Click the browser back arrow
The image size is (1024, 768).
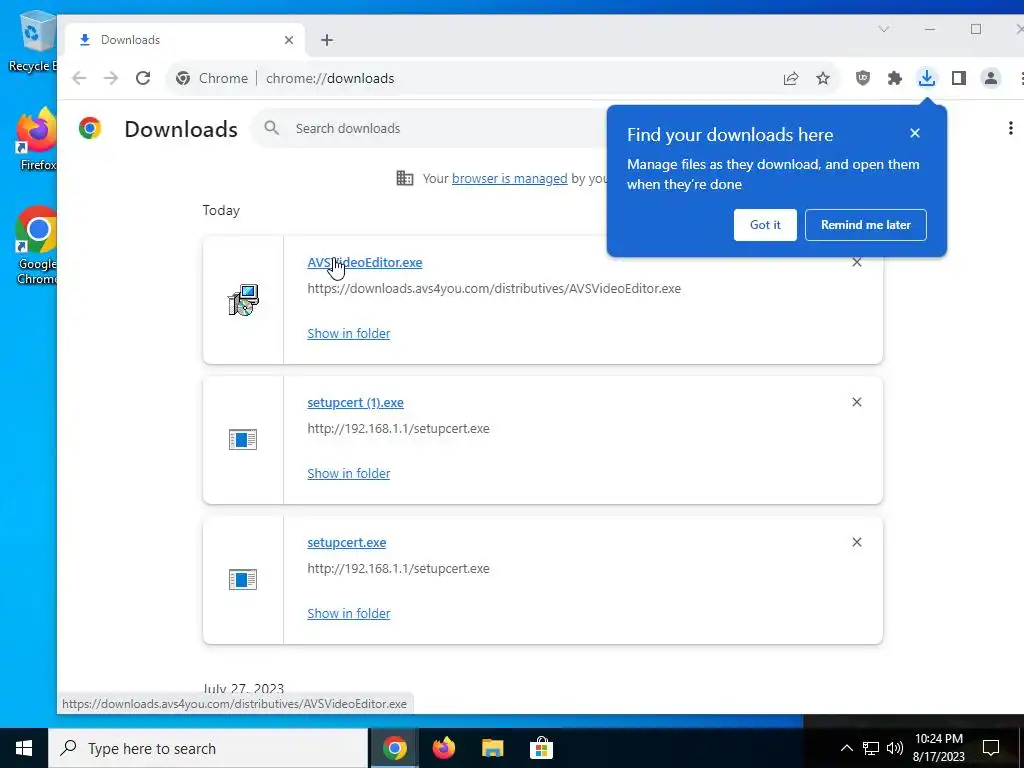[79, 78]
